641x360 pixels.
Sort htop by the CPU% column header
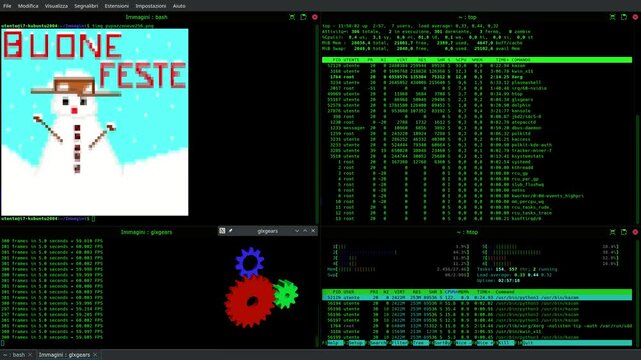click(450, 292)
